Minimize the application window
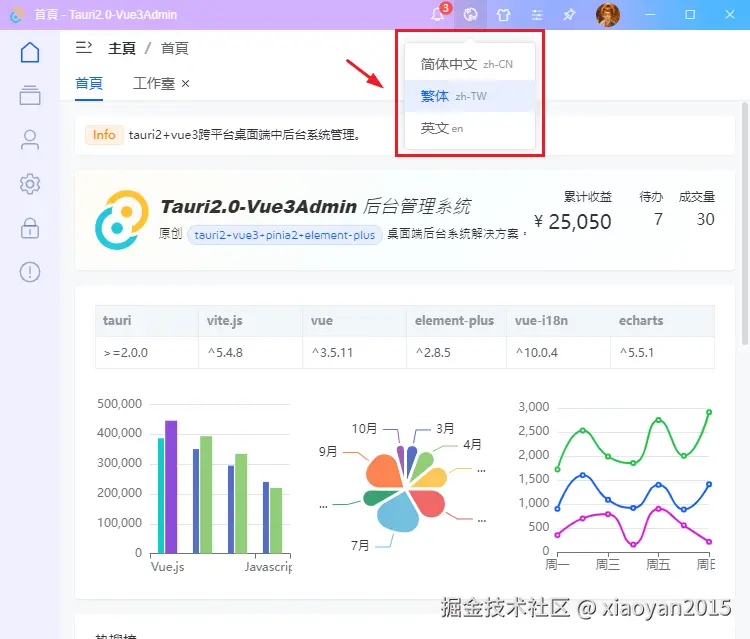 coord(650,15)
